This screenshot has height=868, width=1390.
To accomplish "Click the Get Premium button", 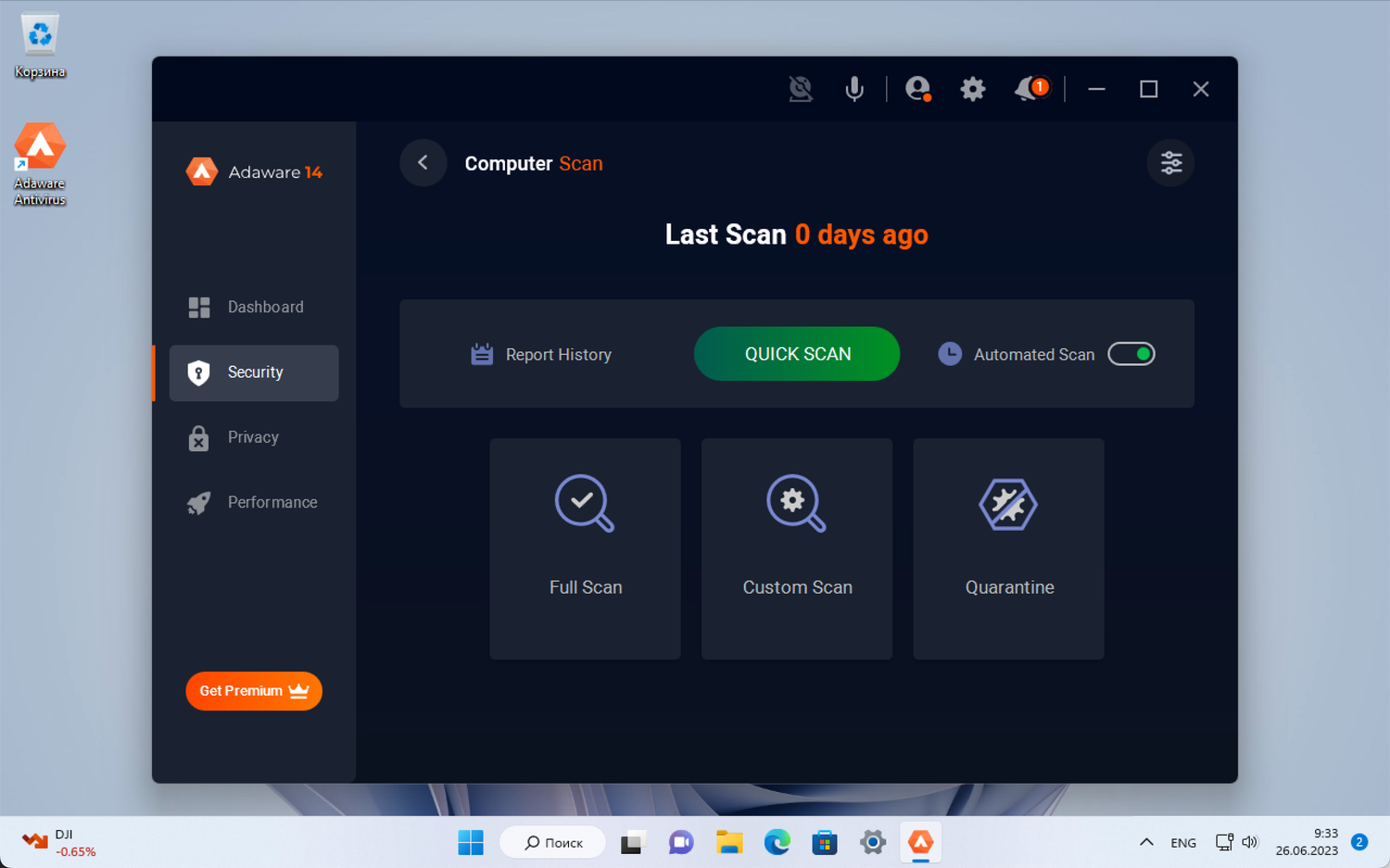I will click(254, 691).
